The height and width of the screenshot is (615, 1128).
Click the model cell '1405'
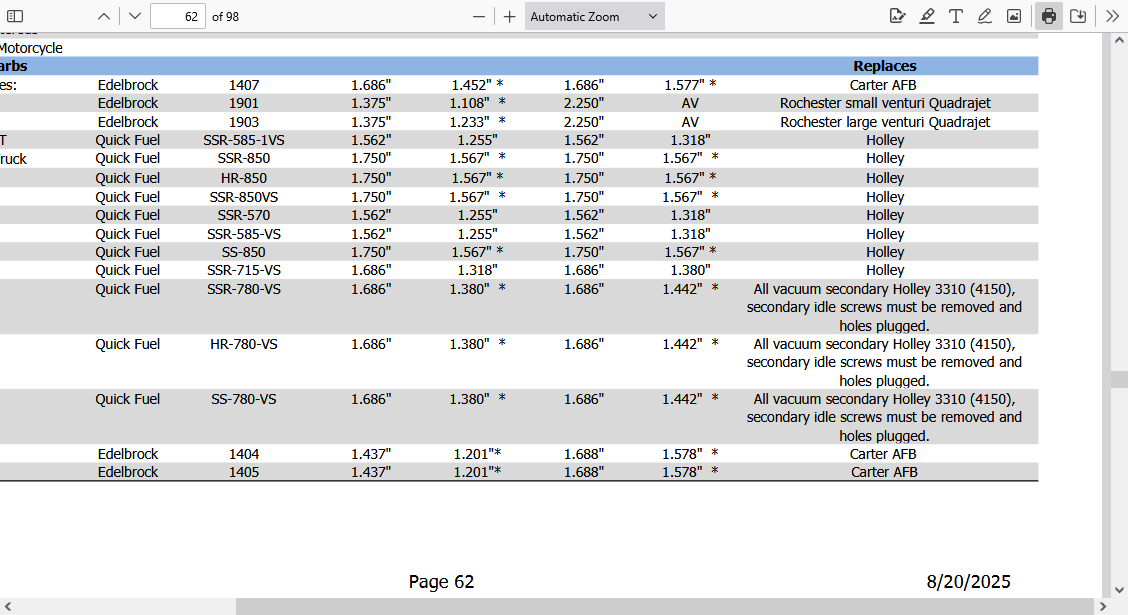click(244, 472)
